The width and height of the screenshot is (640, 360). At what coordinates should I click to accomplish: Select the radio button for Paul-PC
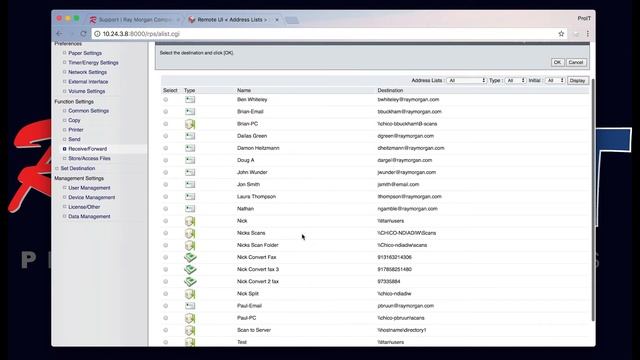point(166,318)
